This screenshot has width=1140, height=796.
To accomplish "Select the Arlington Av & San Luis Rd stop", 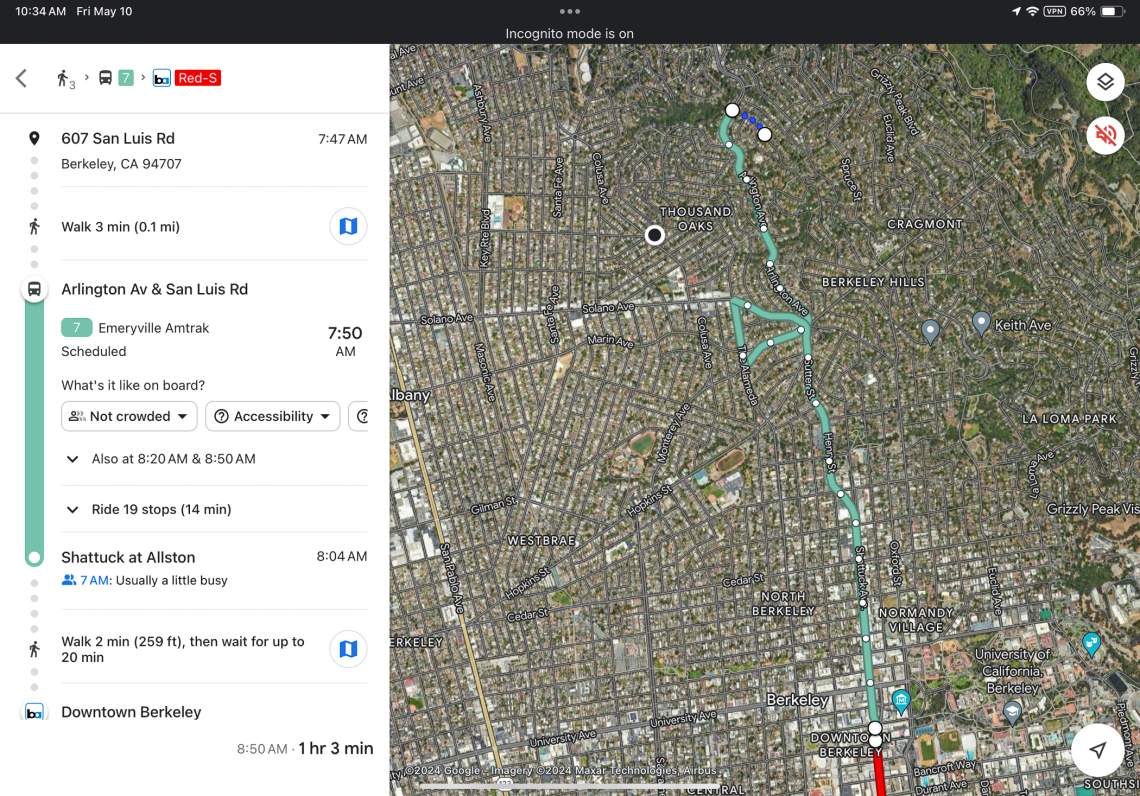I will coord(154,289).
